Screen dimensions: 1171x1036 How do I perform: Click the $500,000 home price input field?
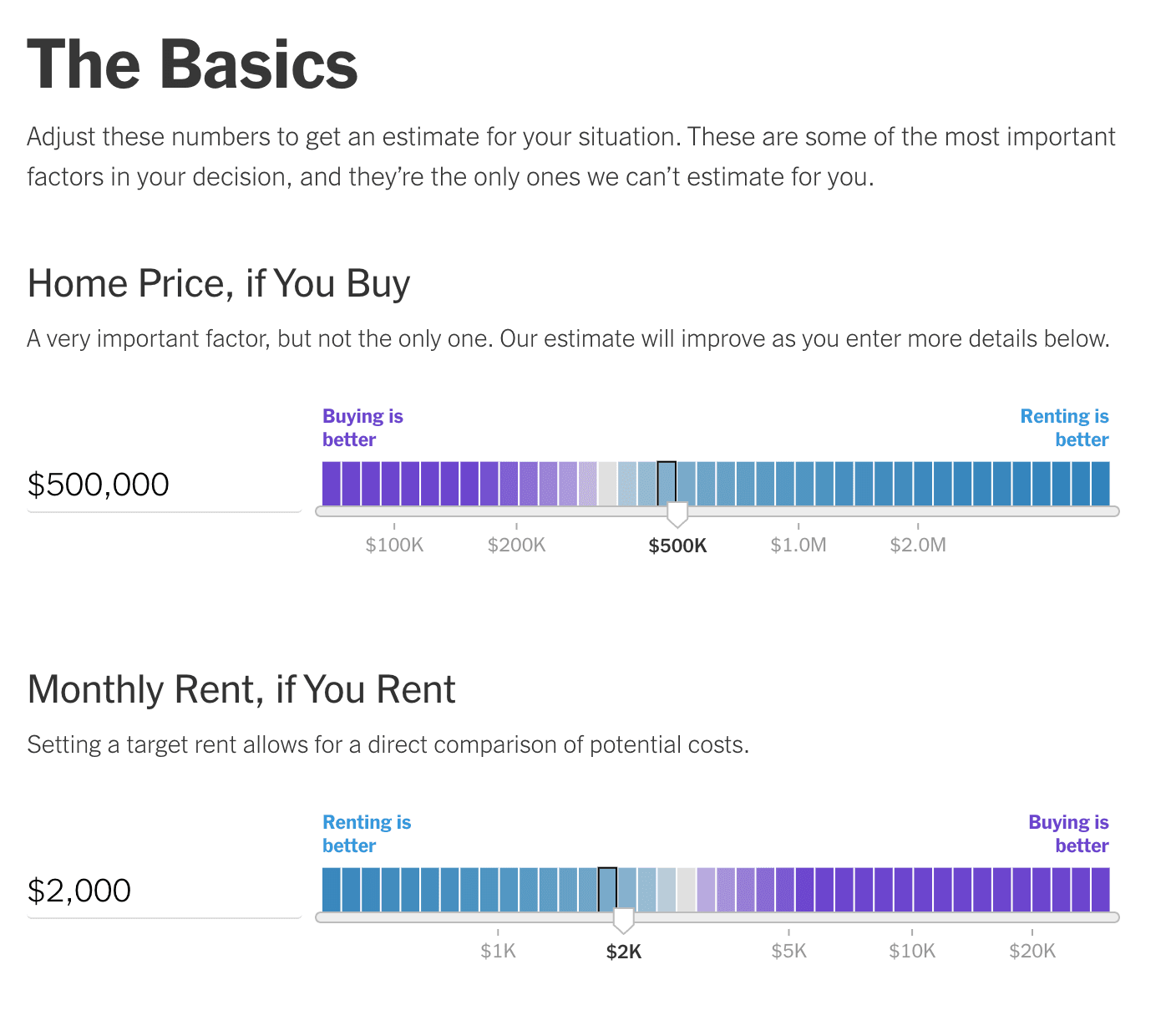pos(163,485)
